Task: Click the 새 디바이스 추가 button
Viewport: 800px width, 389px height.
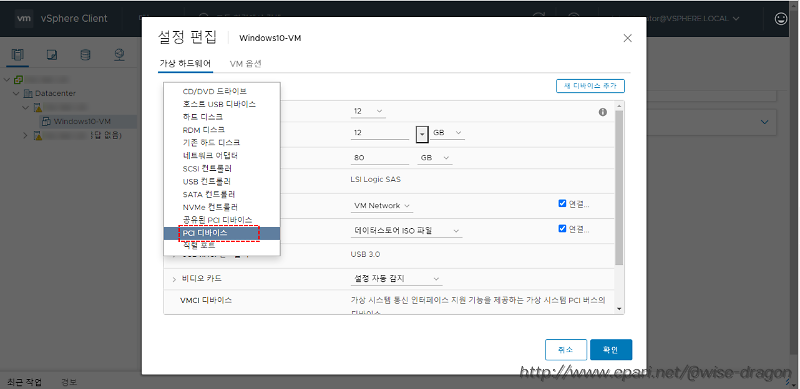Action: tap(590, 86)
